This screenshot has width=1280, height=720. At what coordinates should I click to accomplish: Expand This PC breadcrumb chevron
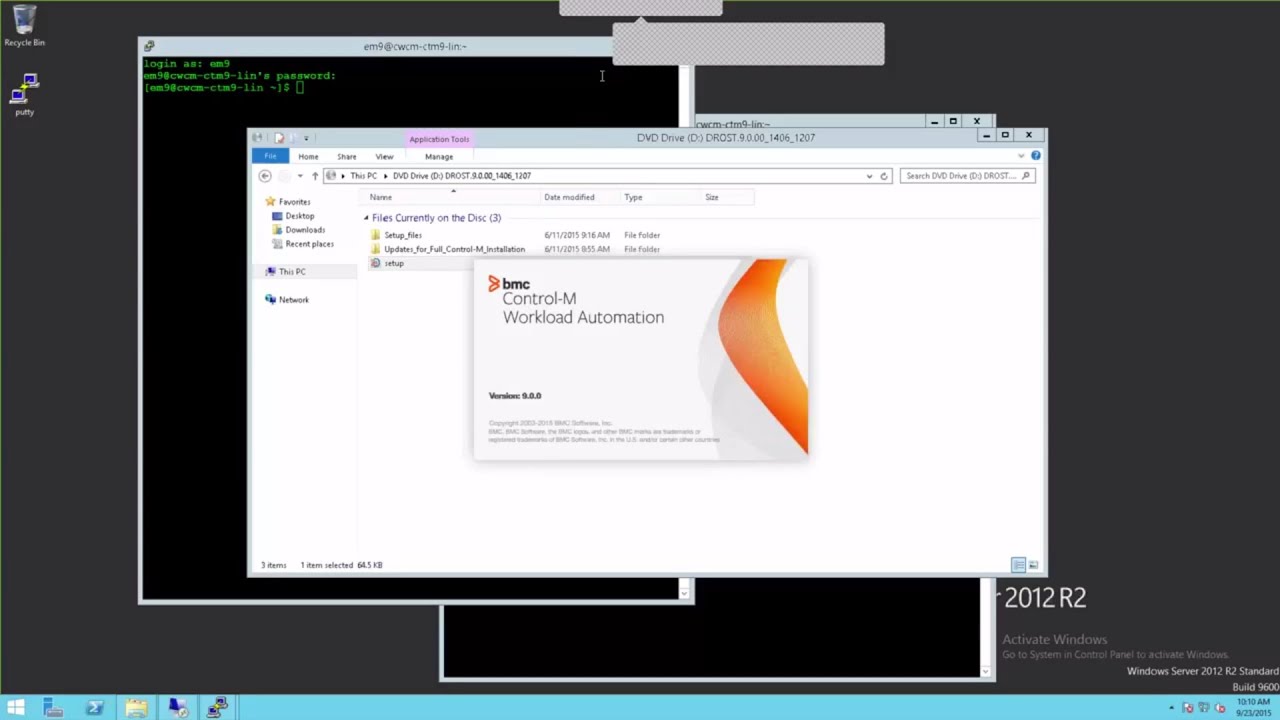point(385,176)
